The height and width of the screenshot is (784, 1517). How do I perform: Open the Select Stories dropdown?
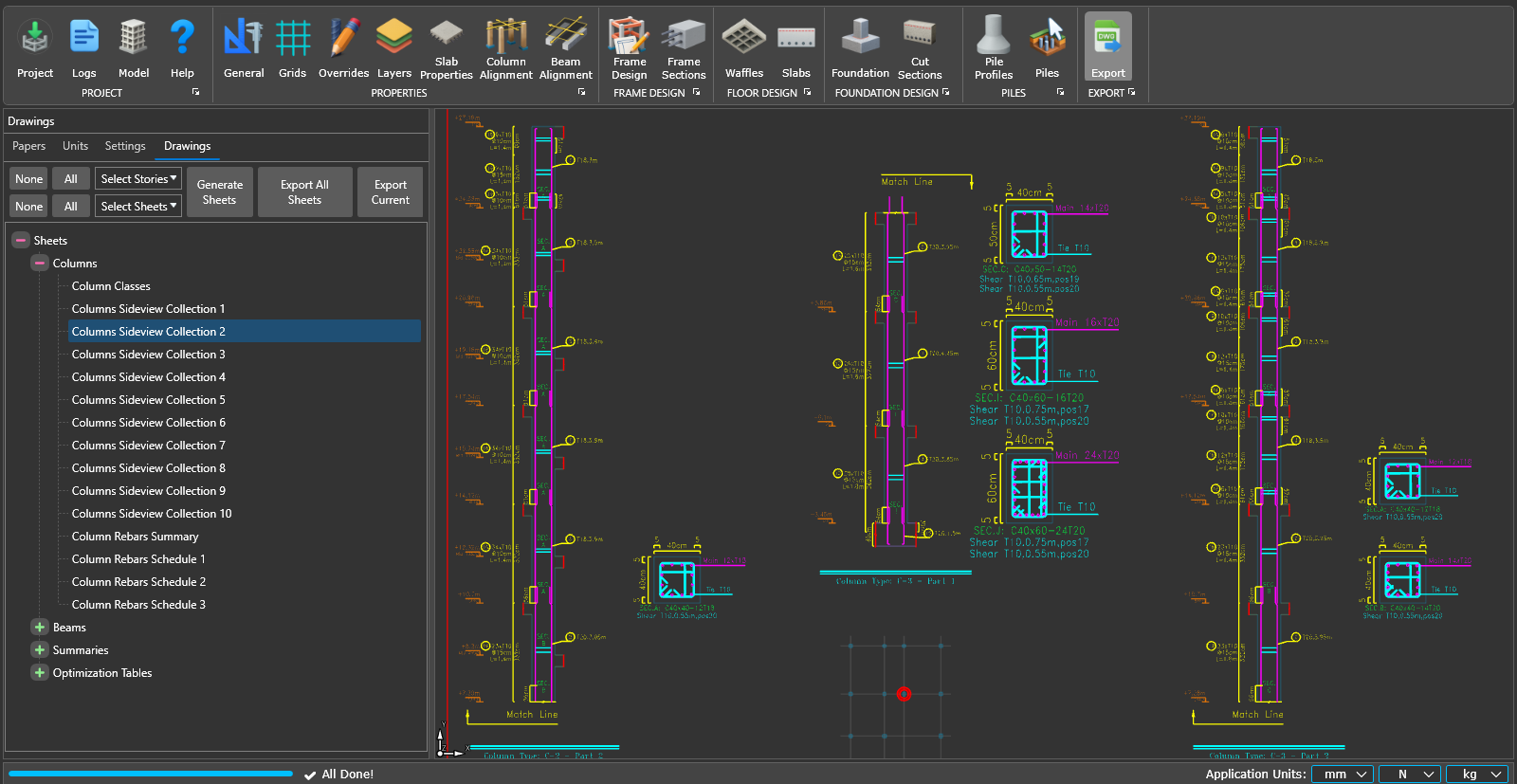click(139, 179)
